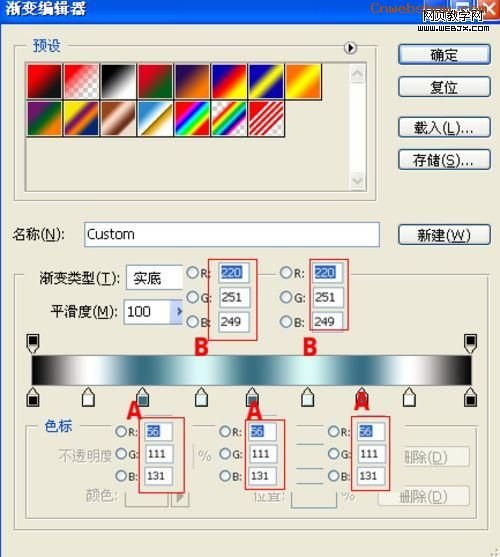
Task: Click the 载入(L)... load button
Action: [x=444, y=128]
